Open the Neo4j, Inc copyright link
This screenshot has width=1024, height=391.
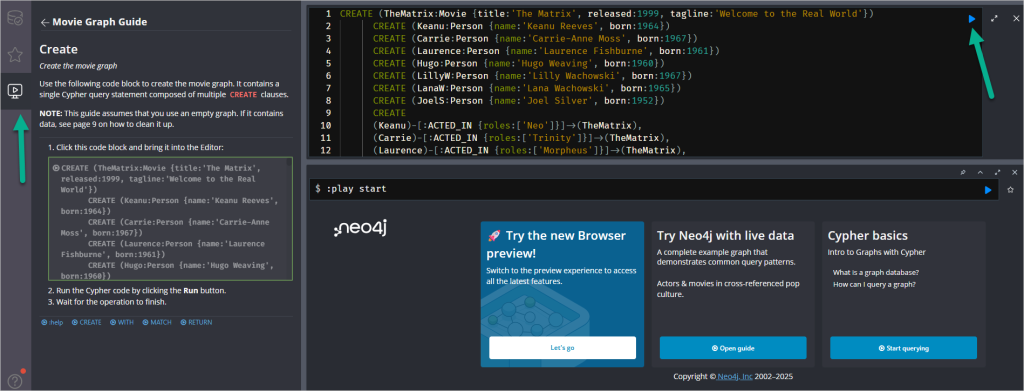(735, 377)
